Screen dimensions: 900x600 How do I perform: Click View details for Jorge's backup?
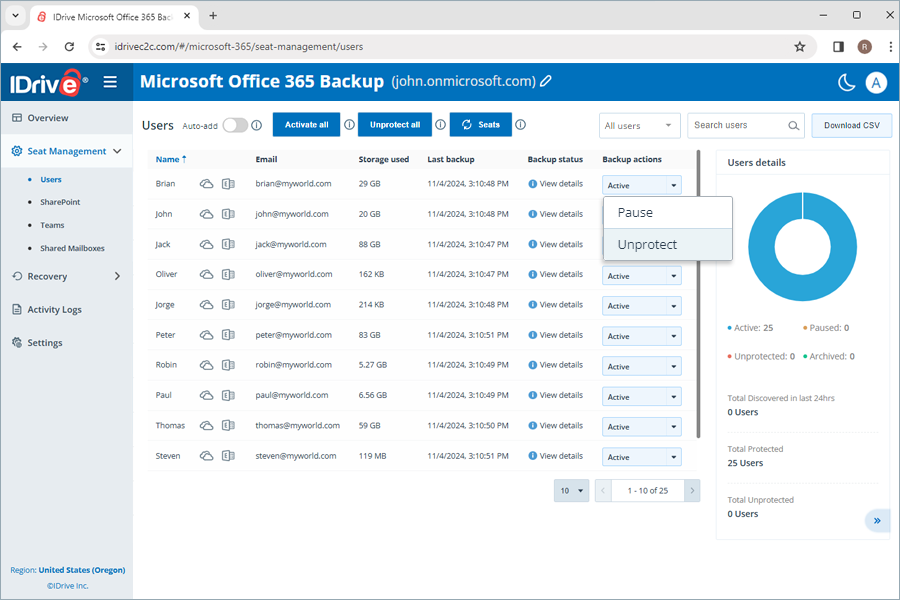click(556, 305)
